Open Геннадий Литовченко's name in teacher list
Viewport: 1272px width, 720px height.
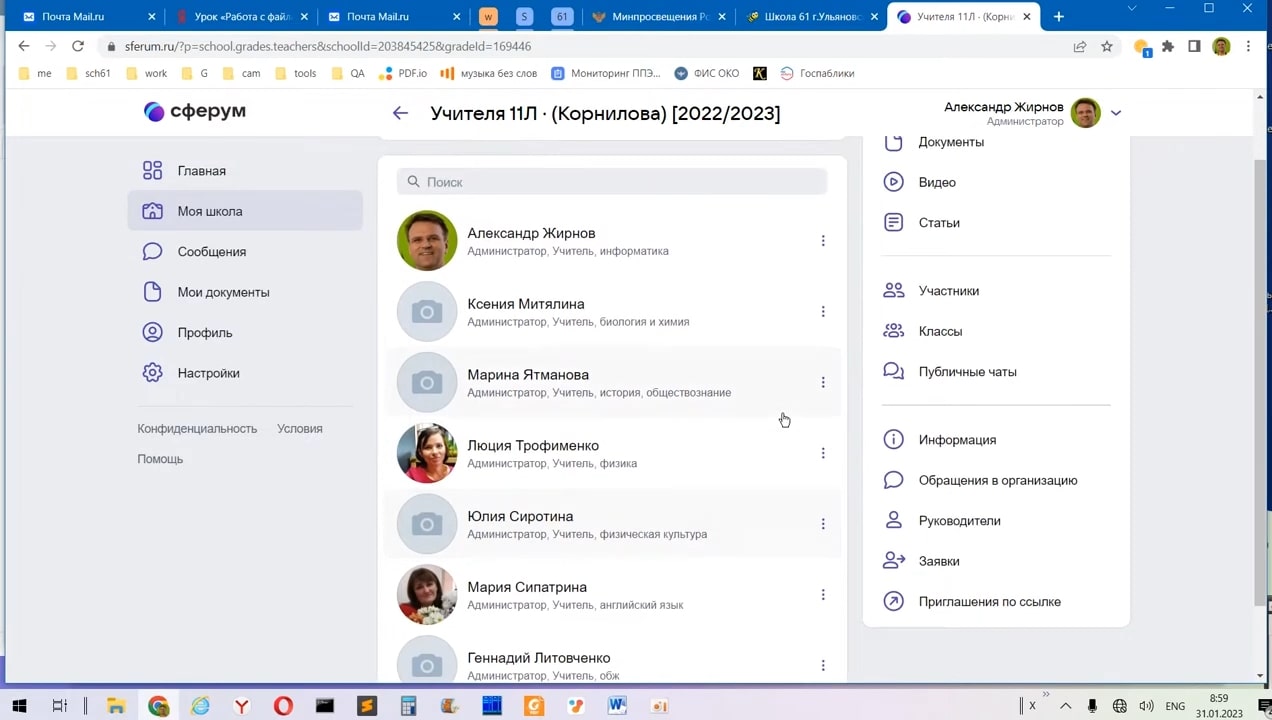pyautogui.click(x=539, y=658)
